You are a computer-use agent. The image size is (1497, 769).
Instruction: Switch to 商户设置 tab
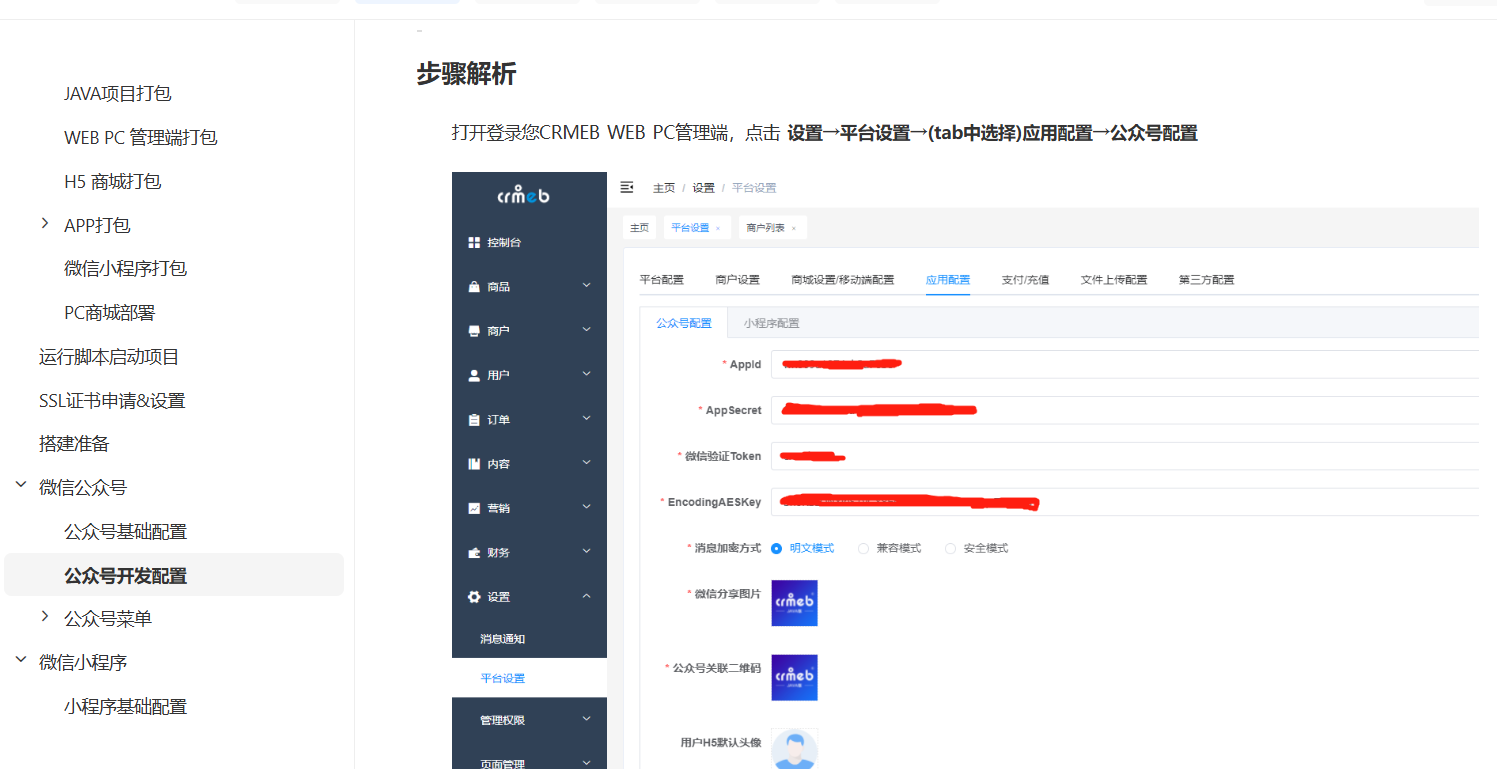(738, 280)
